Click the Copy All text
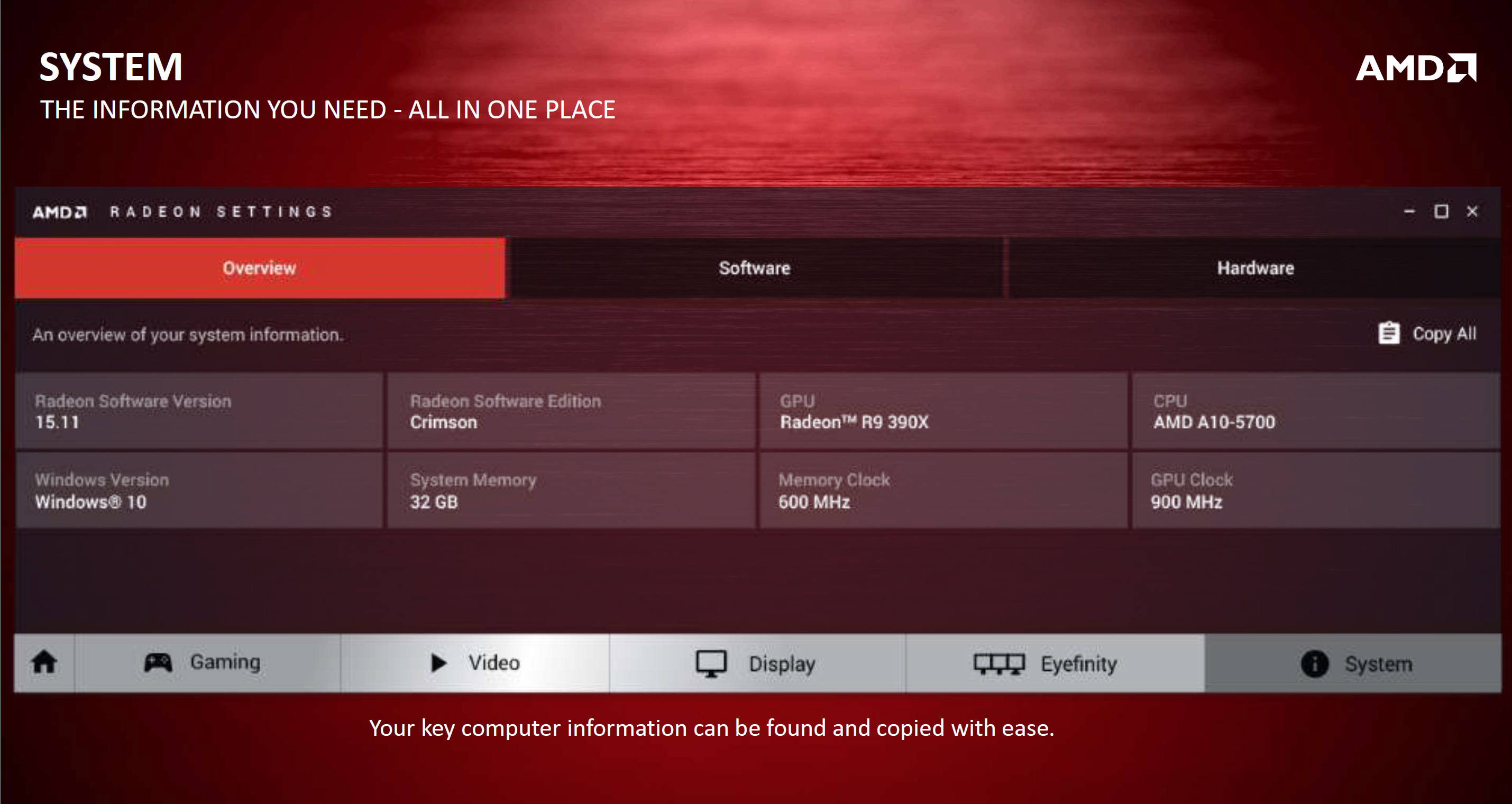 click(x=1444, y=334)
